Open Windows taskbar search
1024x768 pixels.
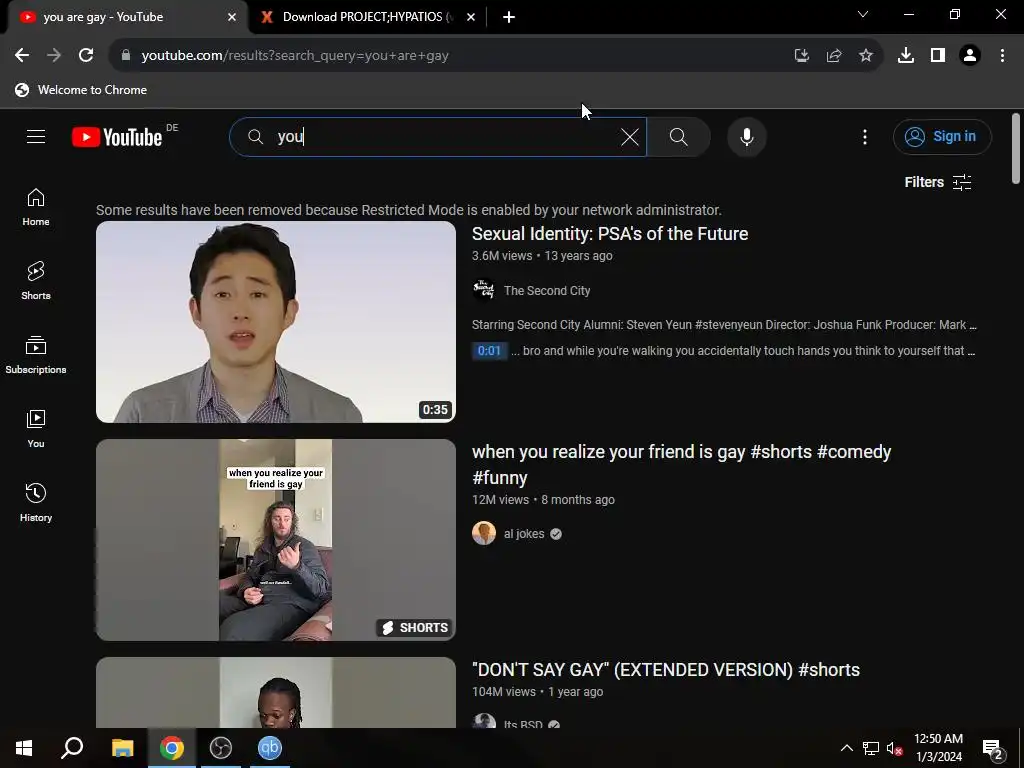[72, 748]
